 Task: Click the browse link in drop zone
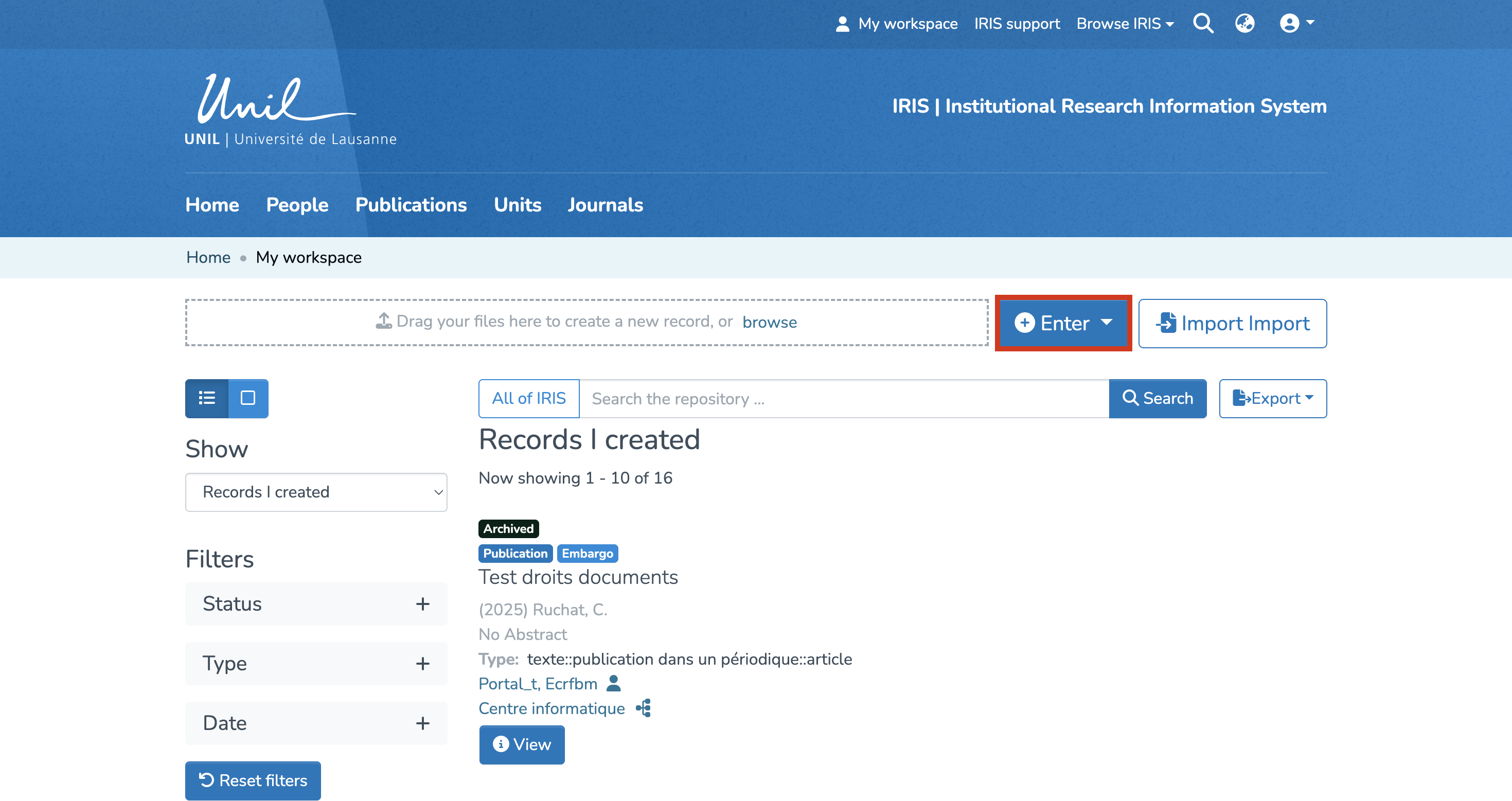tap(769, 322)
